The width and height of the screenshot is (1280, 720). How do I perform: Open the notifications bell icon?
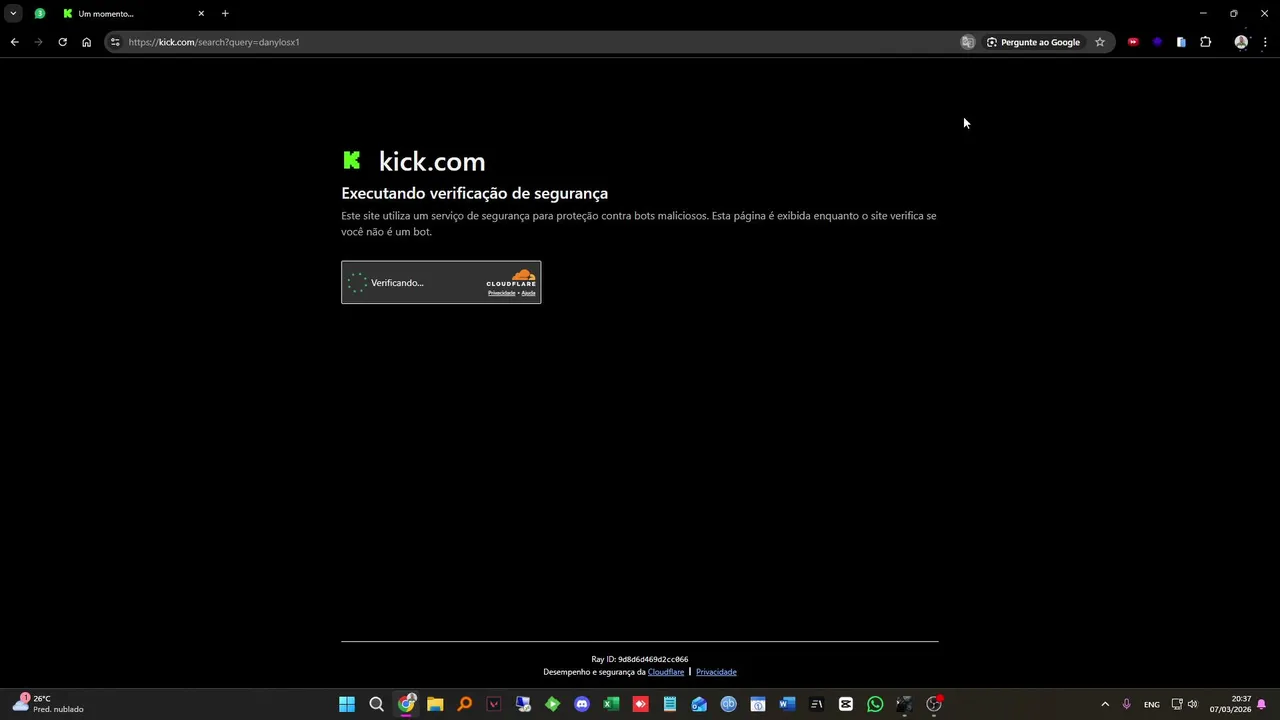point(1262,704)
